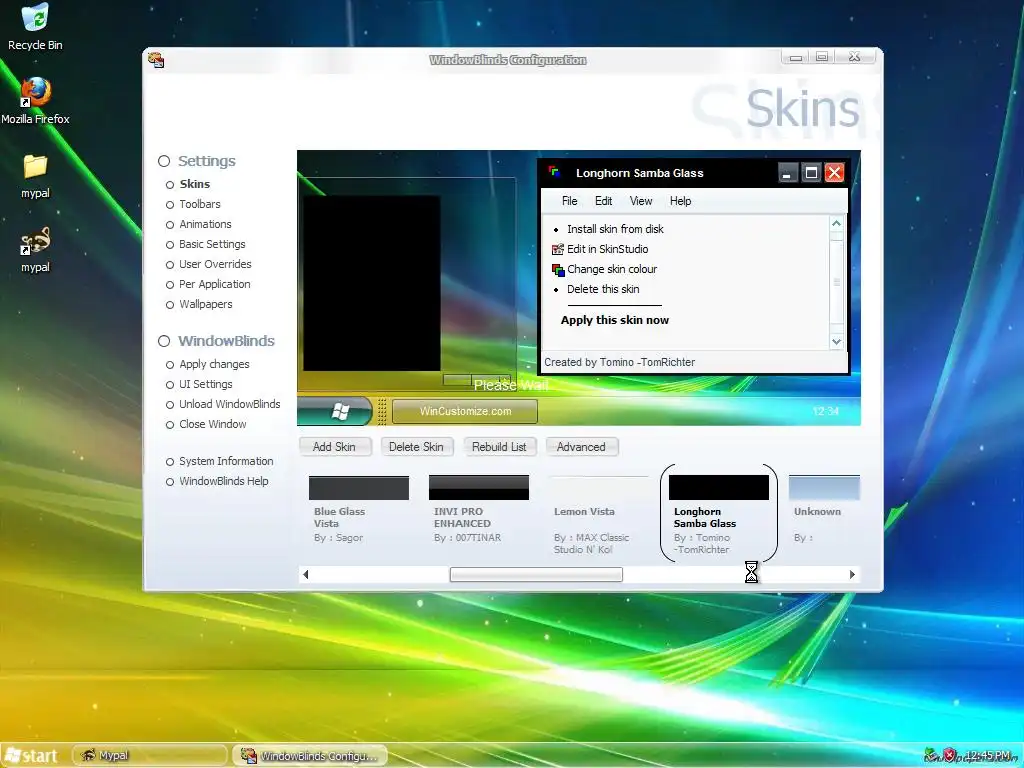Viewport: 1024px width, 768px height.
Task: Click 'Created by Tomino -TomRichter' status text
Action: pos(620,362)
